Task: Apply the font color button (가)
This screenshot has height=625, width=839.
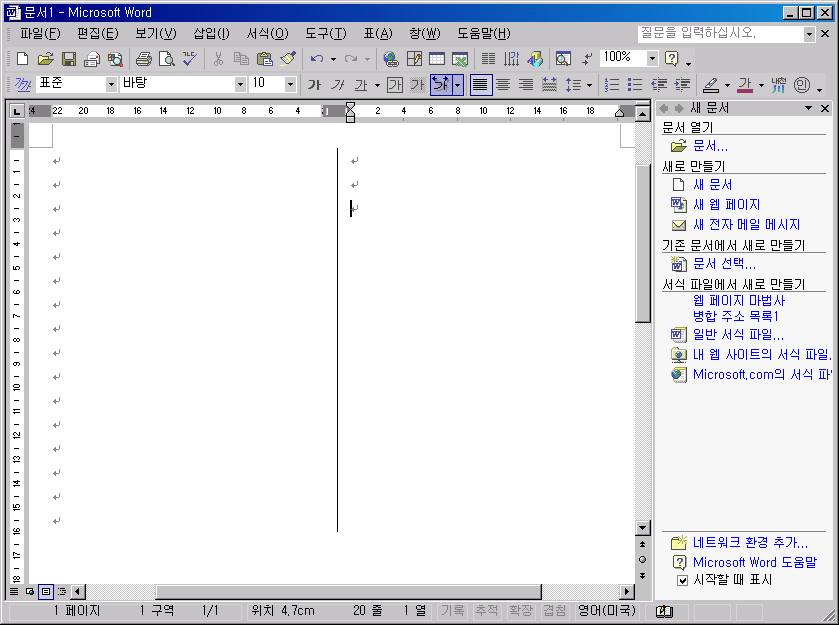Action: click(x=745, y=85)
